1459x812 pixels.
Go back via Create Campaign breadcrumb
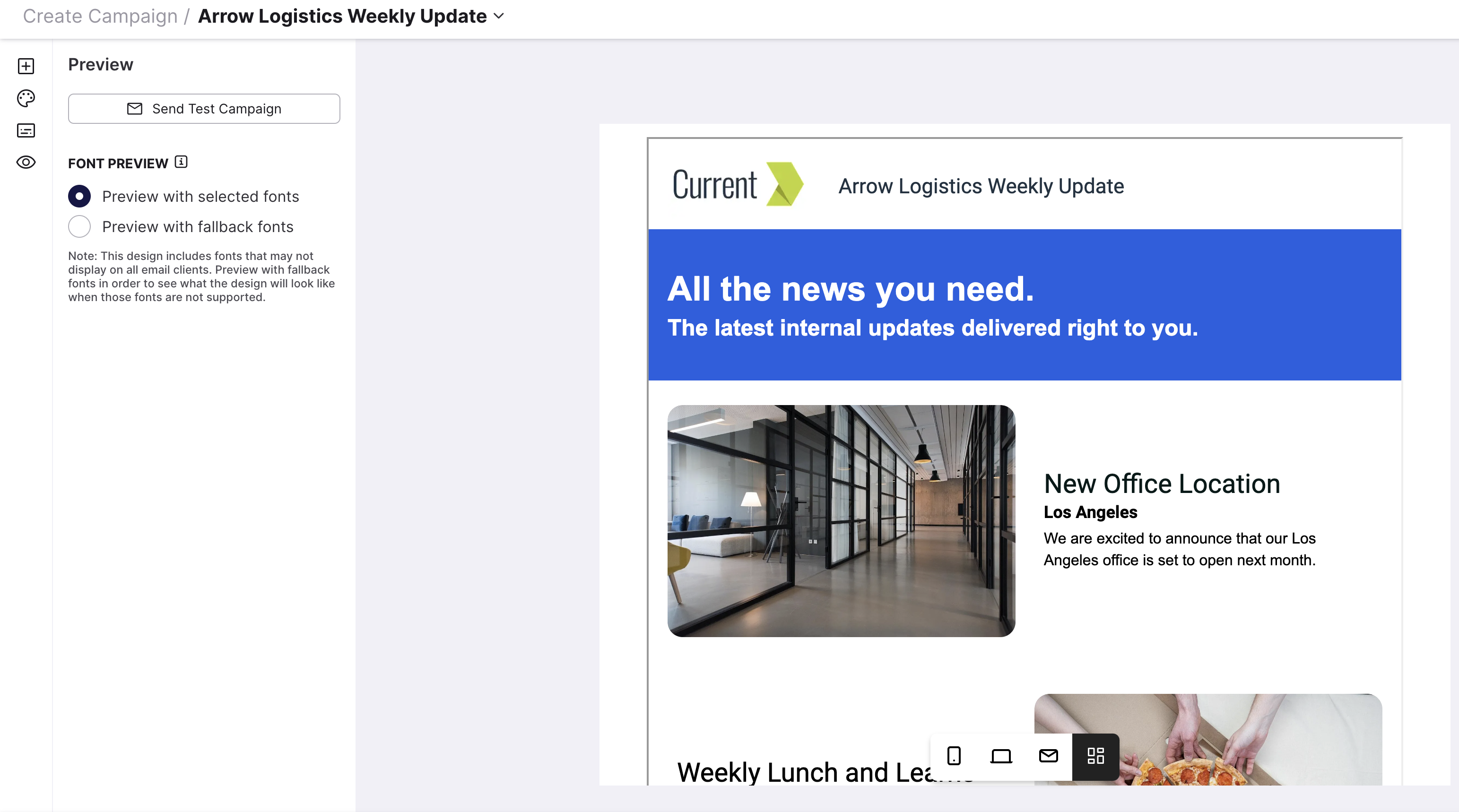(x=100, y=17)
